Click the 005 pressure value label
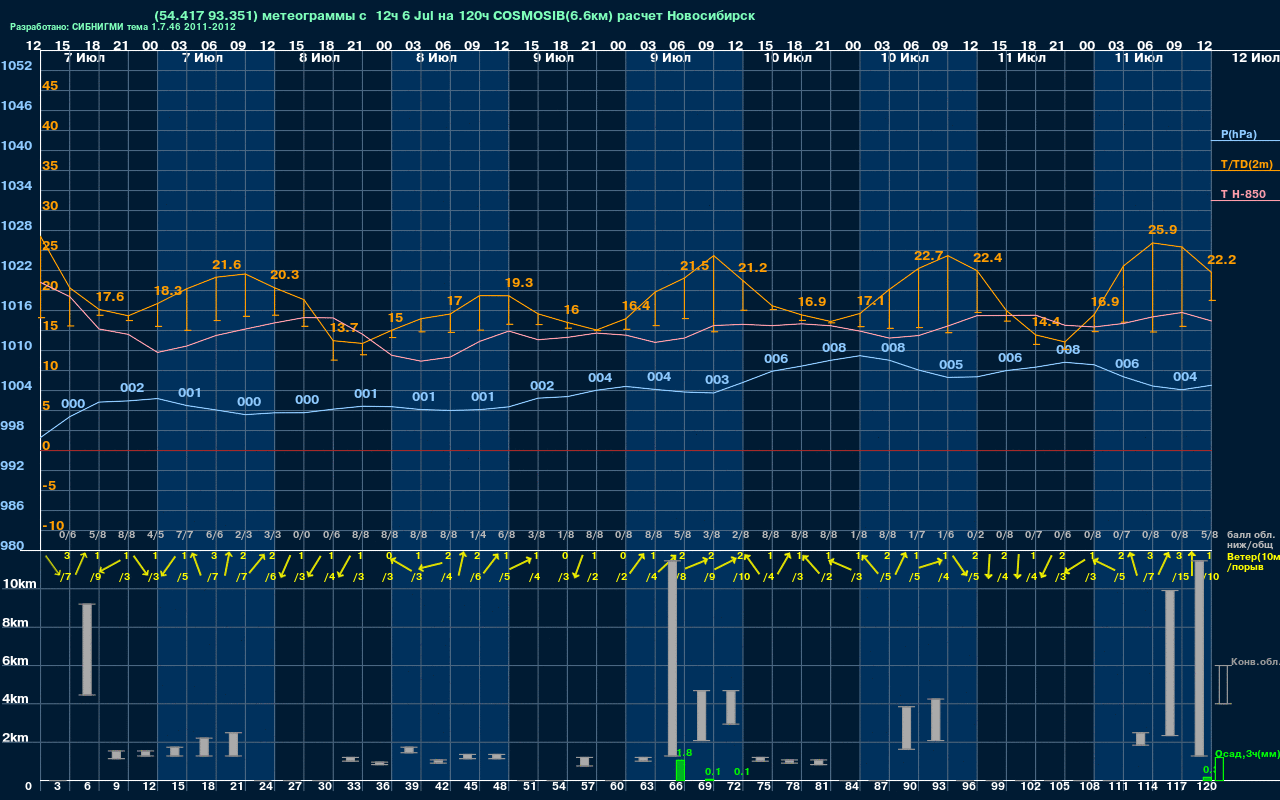This screenshot has width=1280, height=800. [951, 365]
